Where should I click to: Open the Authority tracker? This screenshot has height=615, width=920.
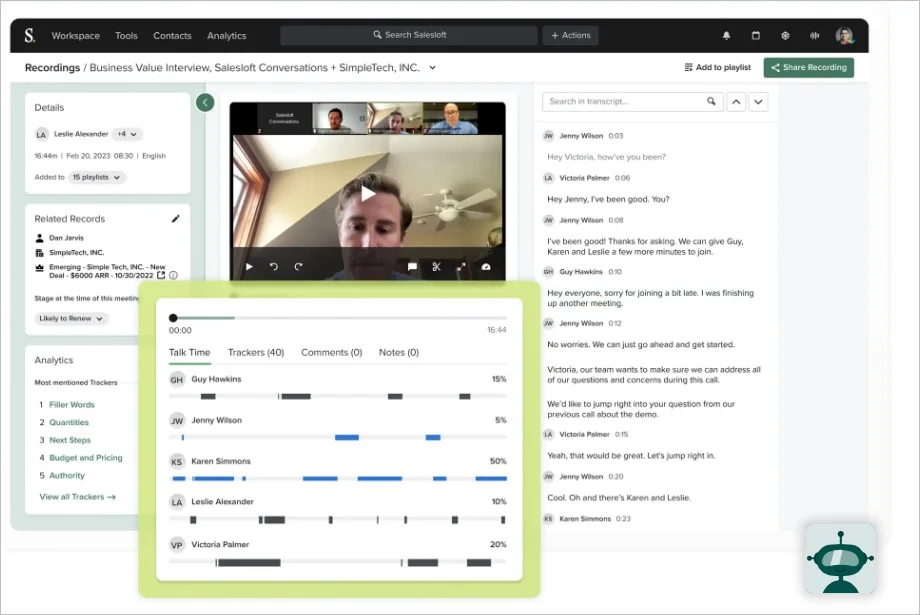[x=67, y=476]
